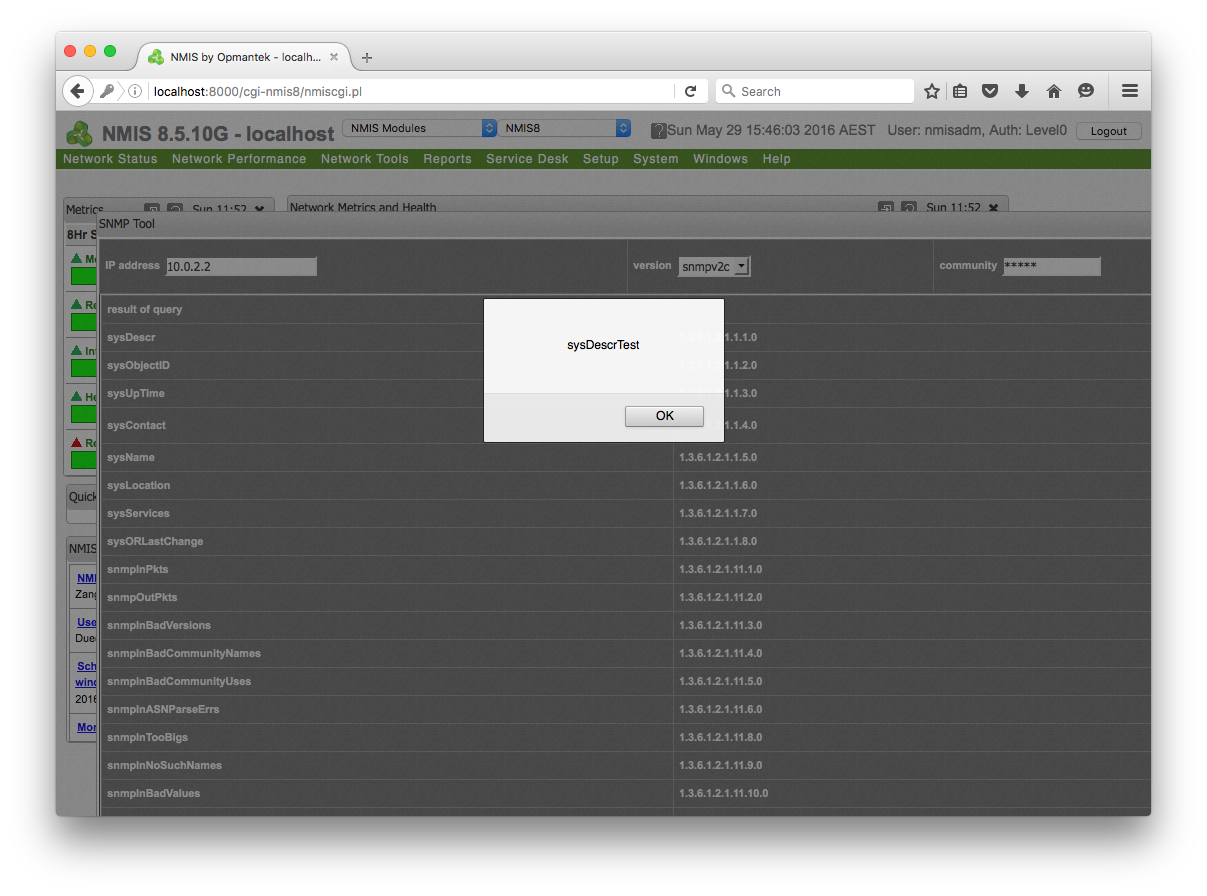This screenshot has width=1207, height=896.
Task: Go to the browser home page icon
Action: coord(1053,91)
